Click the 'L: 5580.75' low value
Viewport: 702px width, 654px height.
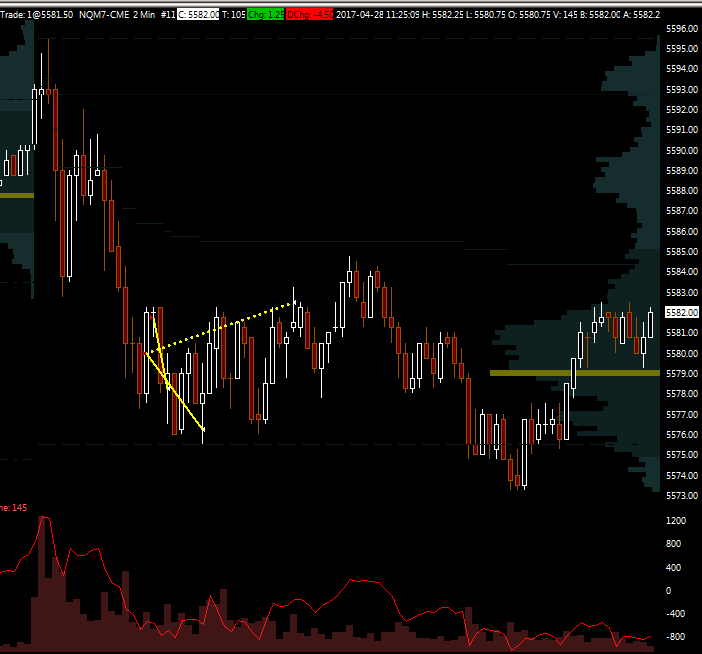tap(485, 15)
